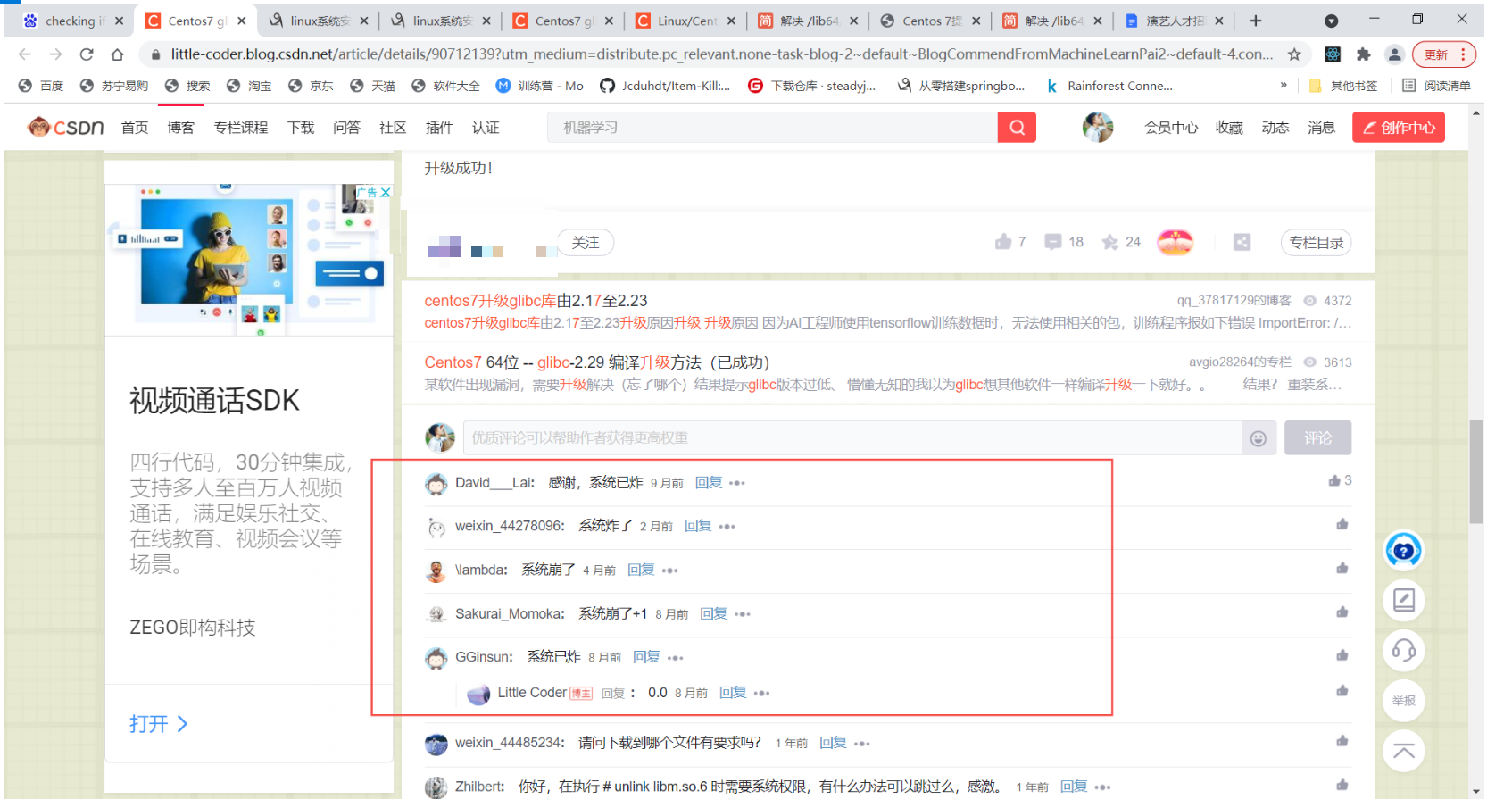Click the CSDN search box
The width and height of the screenshot is (1512, 799).
(x=772, y=128)
